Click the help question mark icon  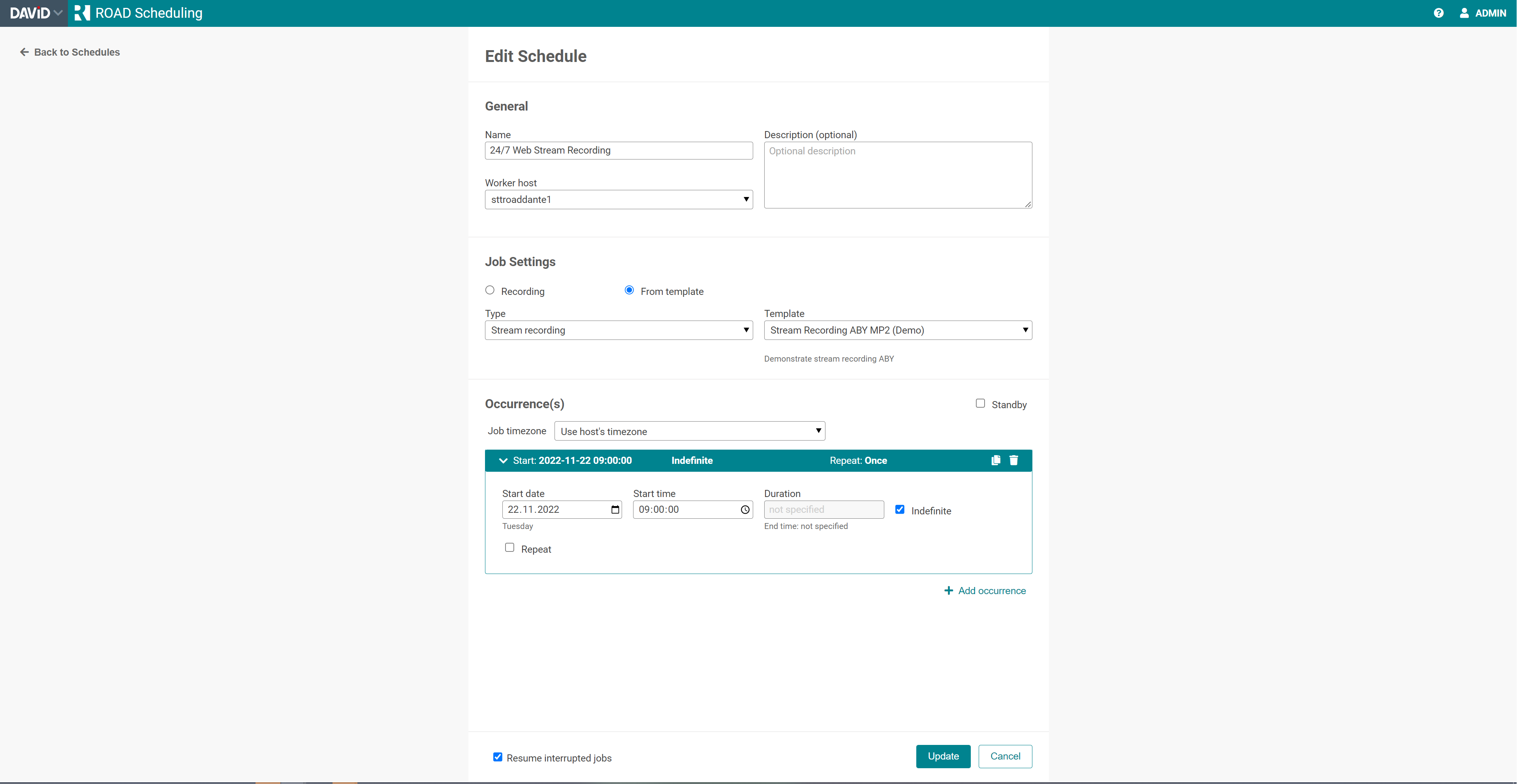click(x=1438, y=13)
